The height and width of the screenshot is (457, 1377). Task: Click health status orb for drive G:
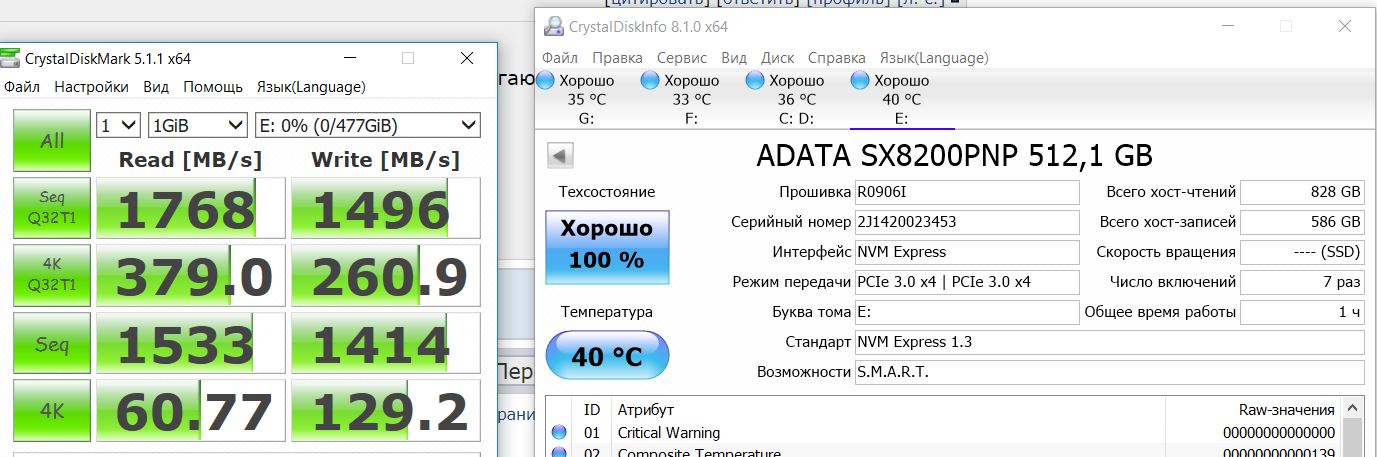pos(545,81)
